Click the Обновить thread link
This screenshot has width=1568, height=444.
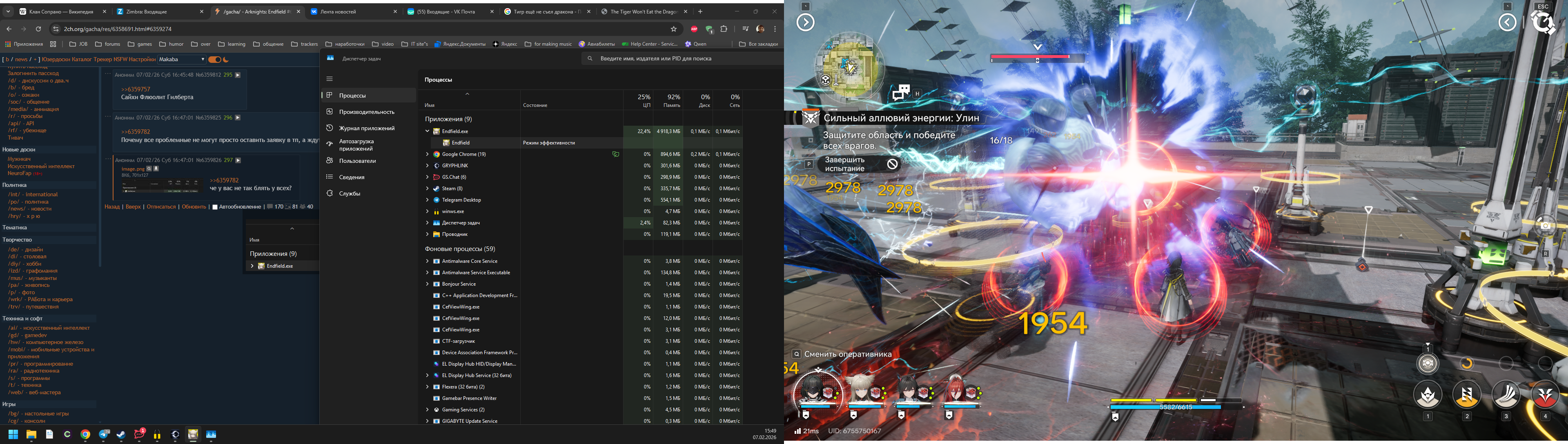click(x=194, y=207)
